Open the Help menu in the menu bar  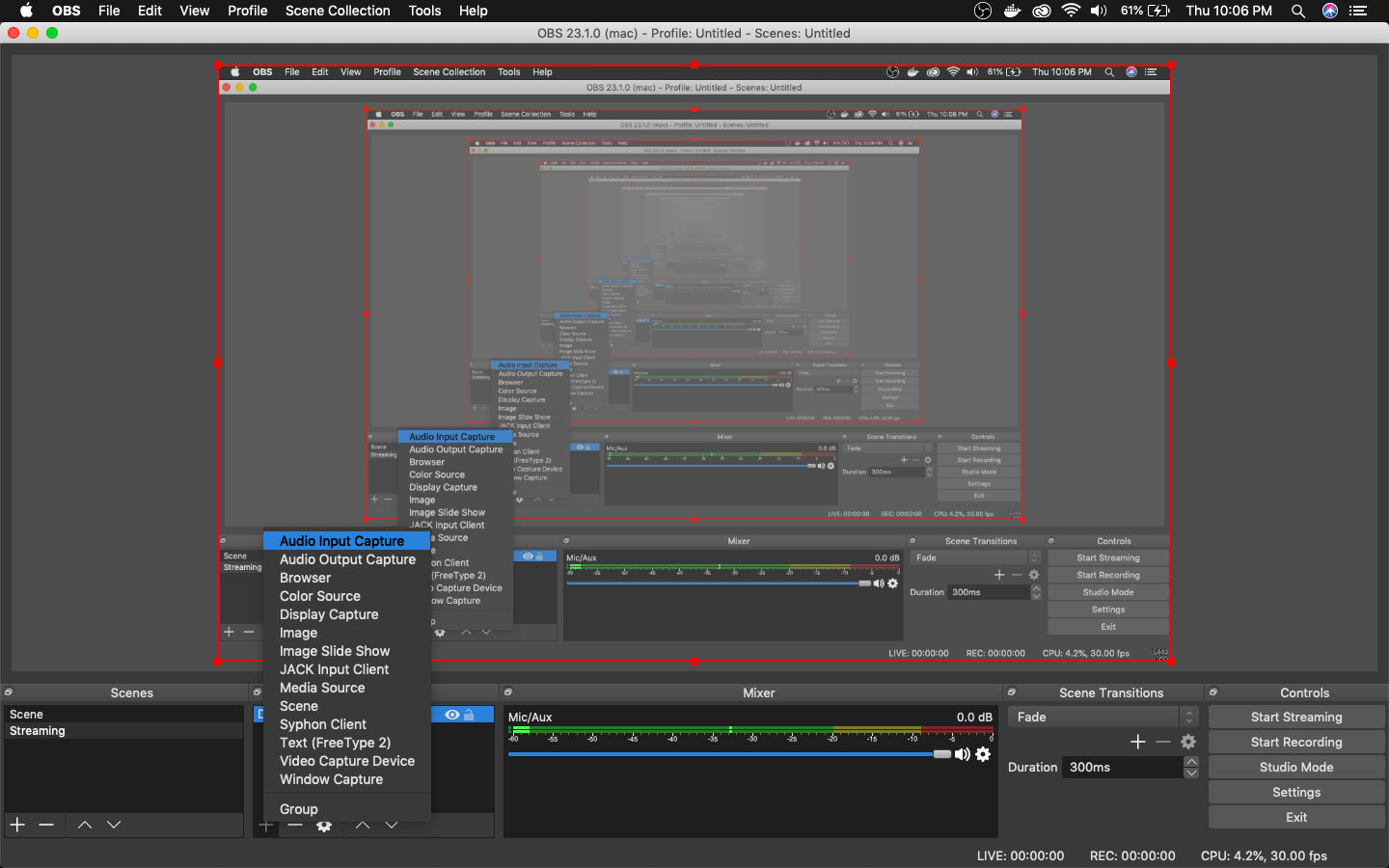(x=473, y=11)
